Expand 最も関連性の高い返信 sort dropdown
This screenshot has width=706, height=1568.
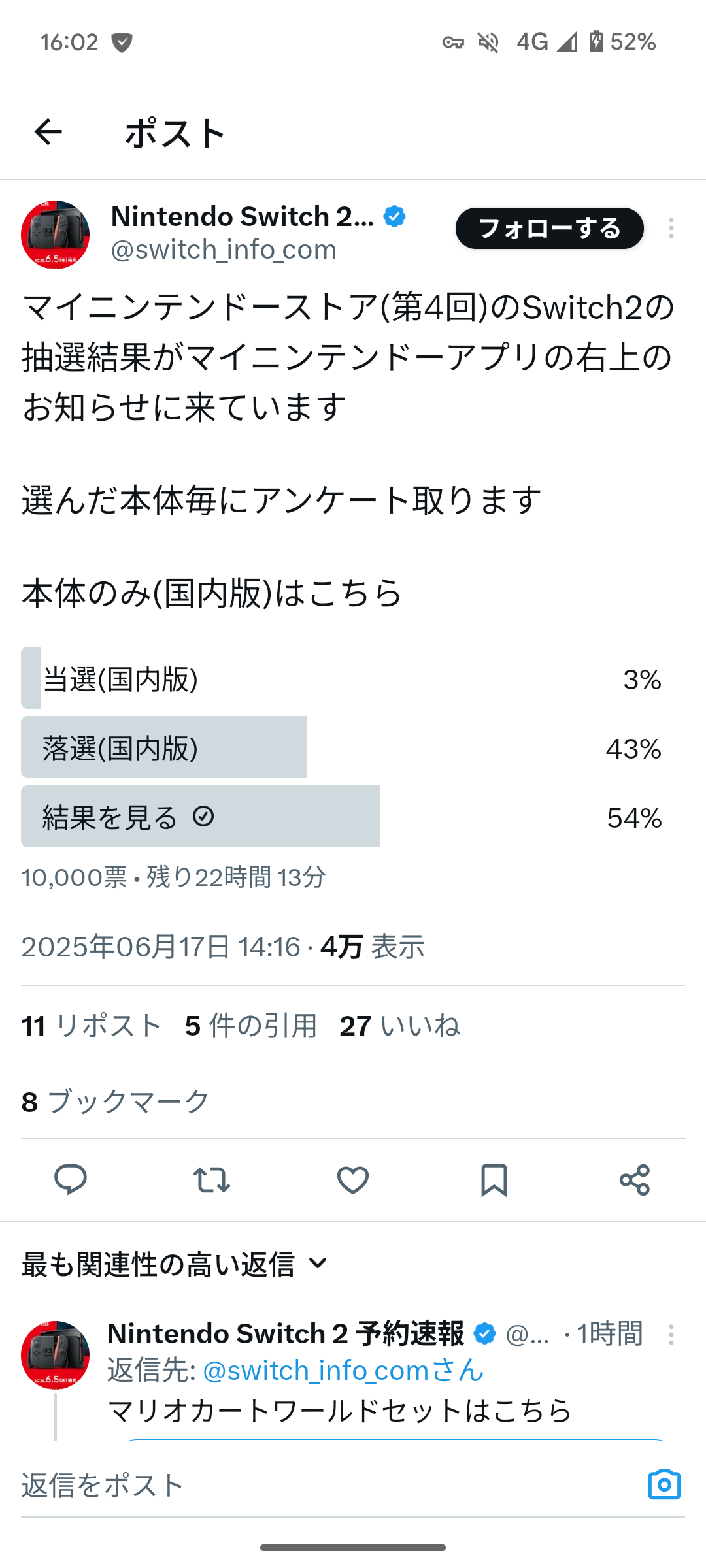175,1264
